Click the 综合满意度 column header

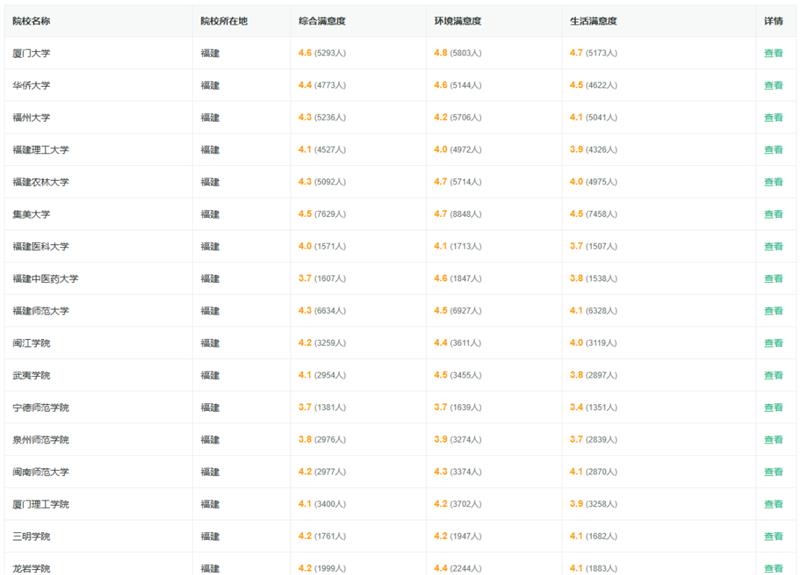(322, 21)
